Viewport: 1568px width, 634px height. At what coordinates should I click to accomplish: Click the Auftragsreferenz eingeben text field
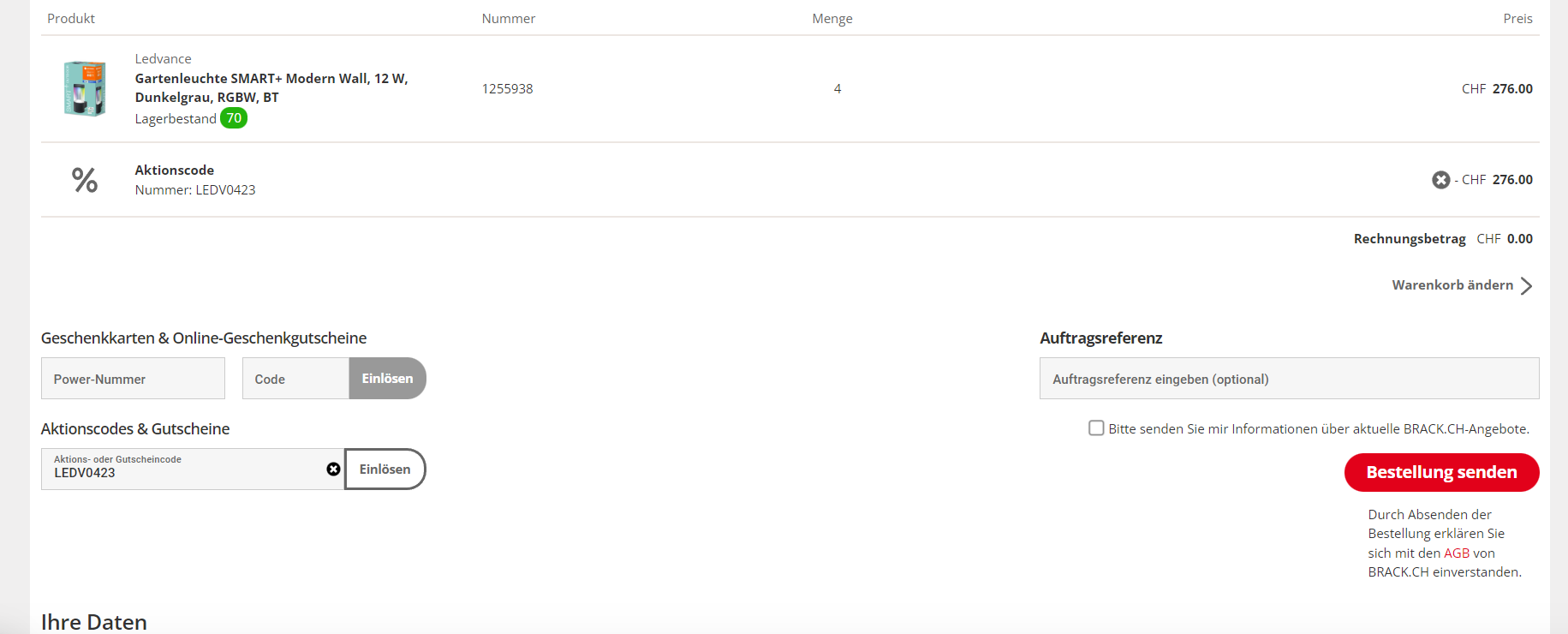pyautogui.click(x=1289, y=379)
